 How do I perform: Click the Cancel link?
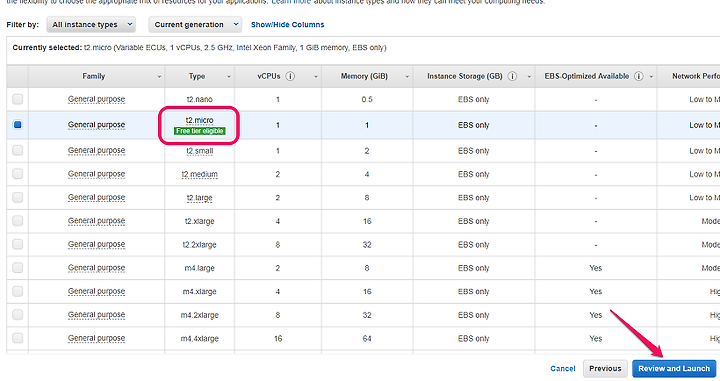(562, 369)
